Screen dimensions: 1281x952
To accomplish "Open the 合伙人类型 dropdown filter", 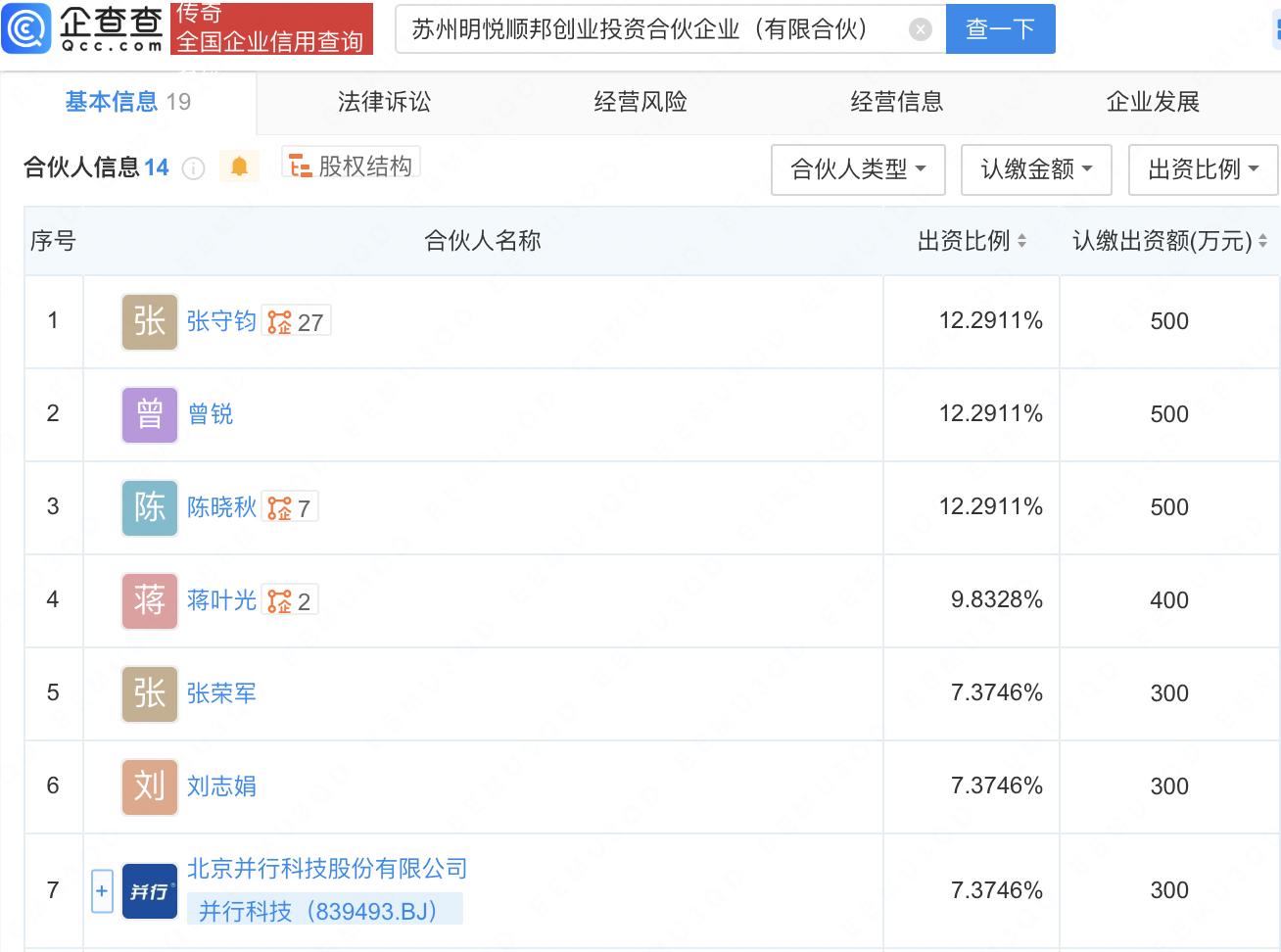I will pyautogui.click(x=857, y=169).
